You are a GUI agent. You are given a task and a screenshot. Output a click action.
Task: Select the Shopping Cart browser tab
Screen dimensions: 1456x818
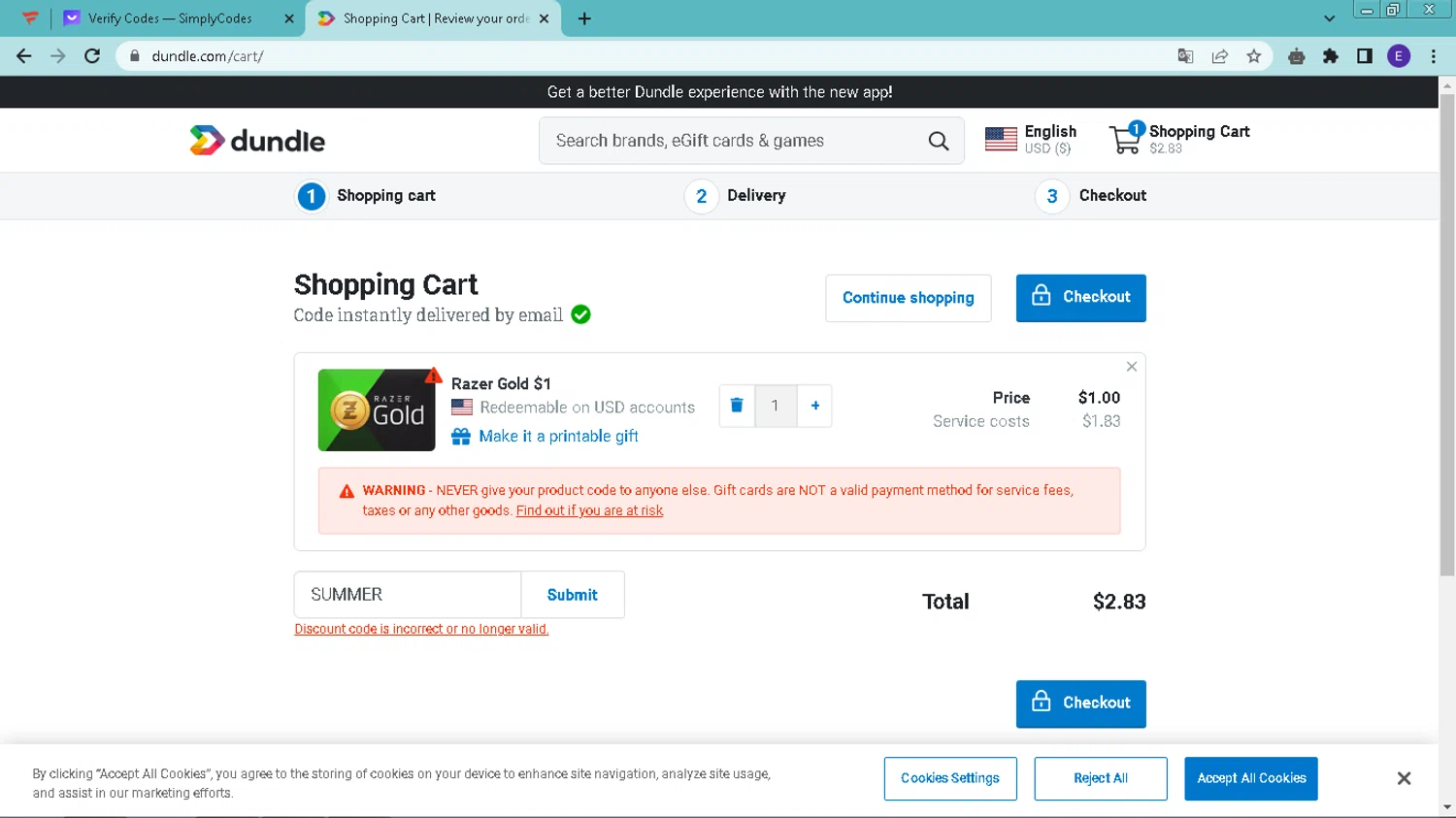(433, 18)
